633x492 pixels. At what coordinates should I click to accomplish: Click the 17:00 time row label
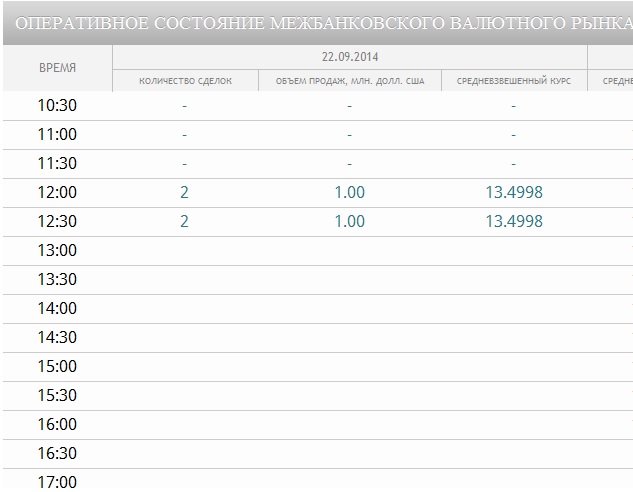point(57,482)
